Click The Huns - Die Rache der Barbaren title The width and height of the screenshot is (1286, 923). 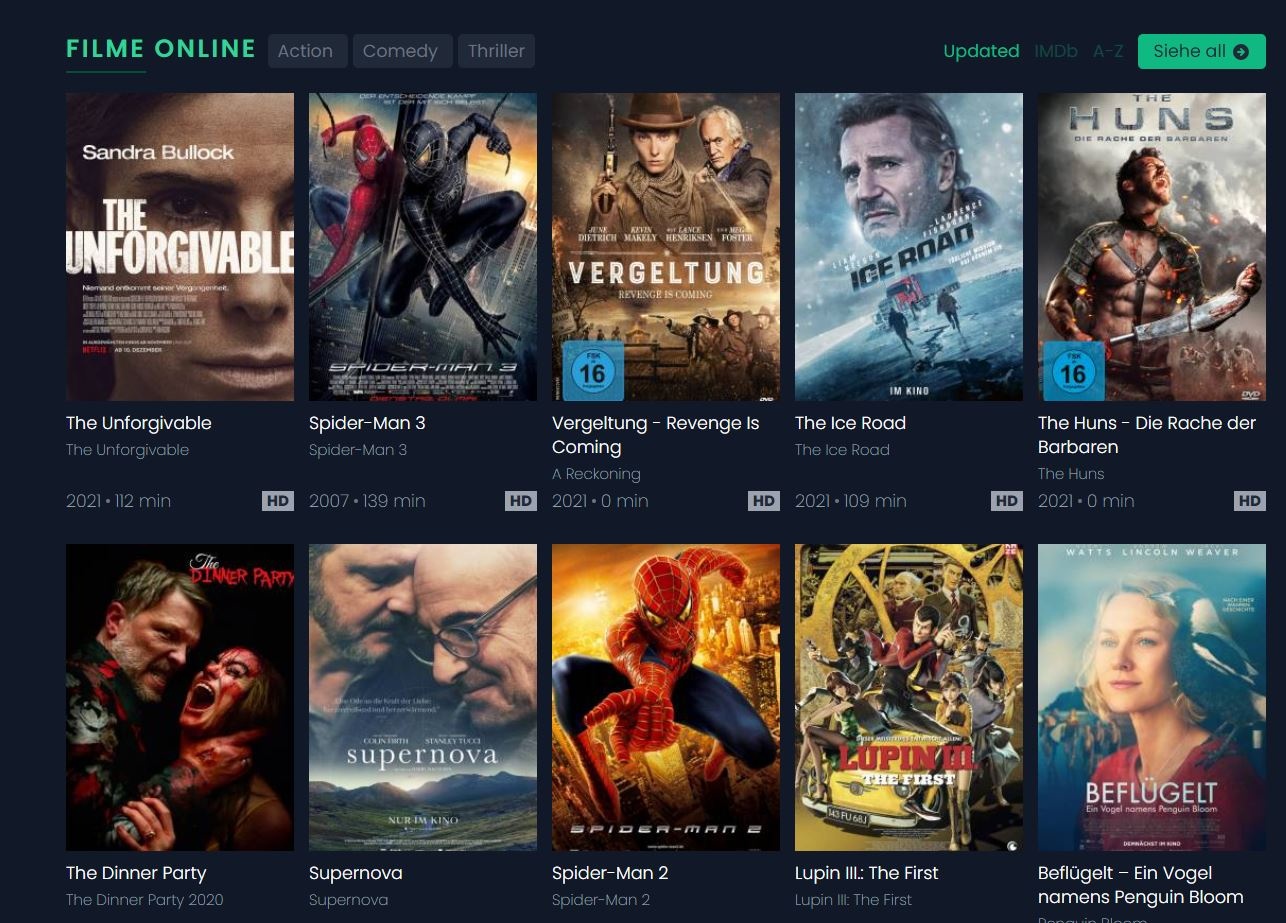(1147, 435)
